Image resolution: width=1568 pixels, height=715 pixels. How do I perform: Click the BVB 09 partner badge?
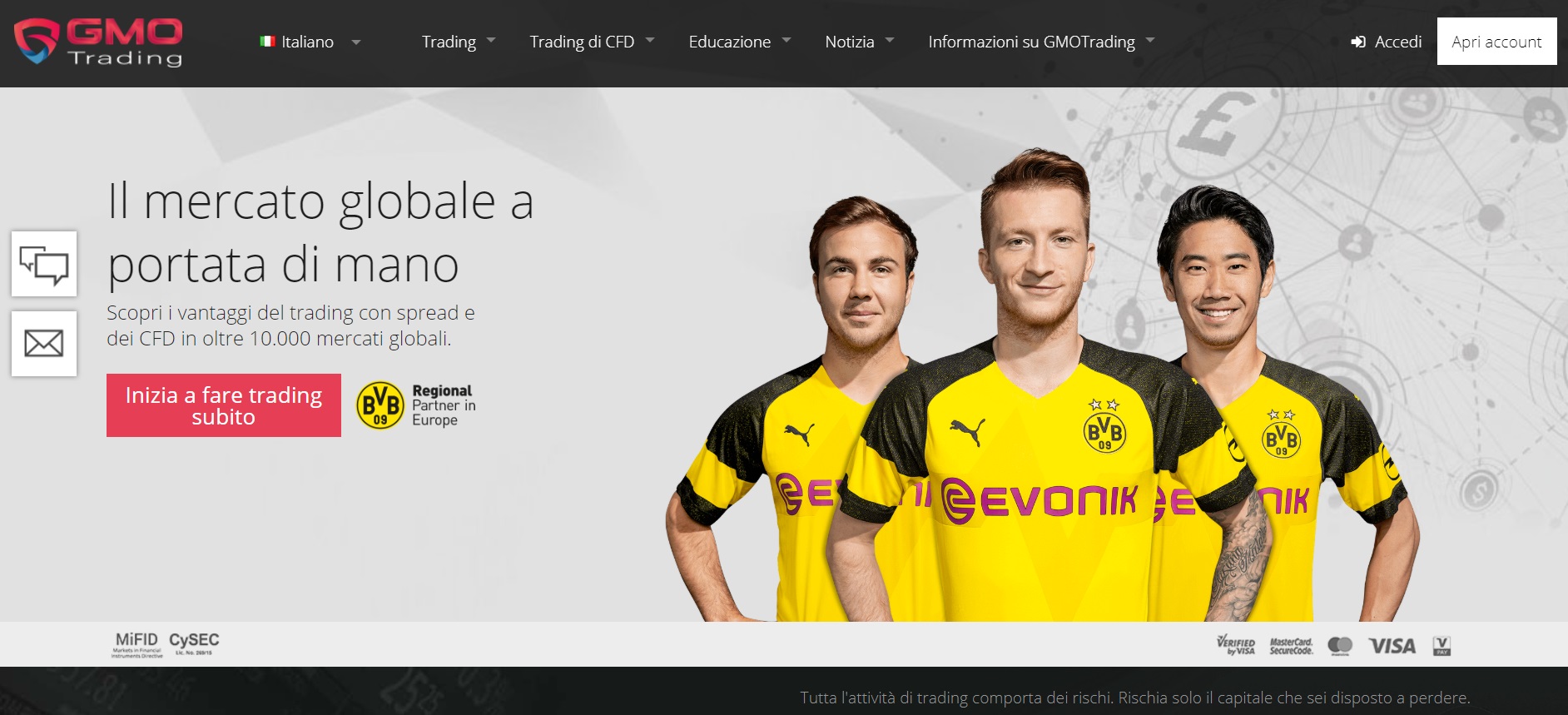(x=380, y=405)
